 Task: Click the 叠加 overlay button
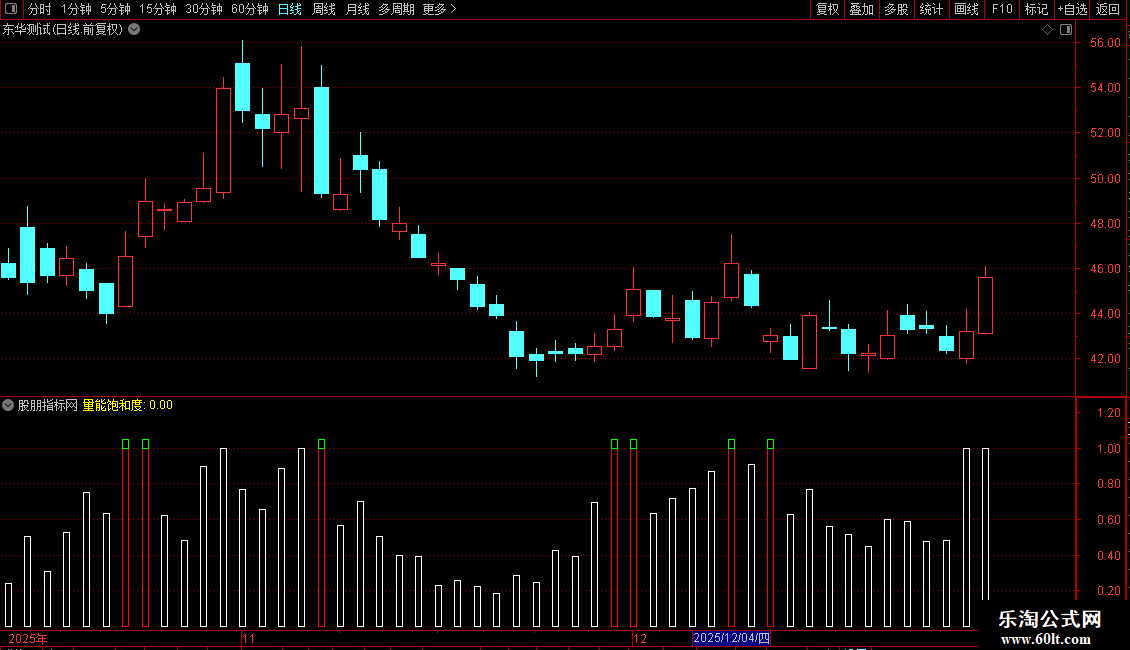point(861,9)
